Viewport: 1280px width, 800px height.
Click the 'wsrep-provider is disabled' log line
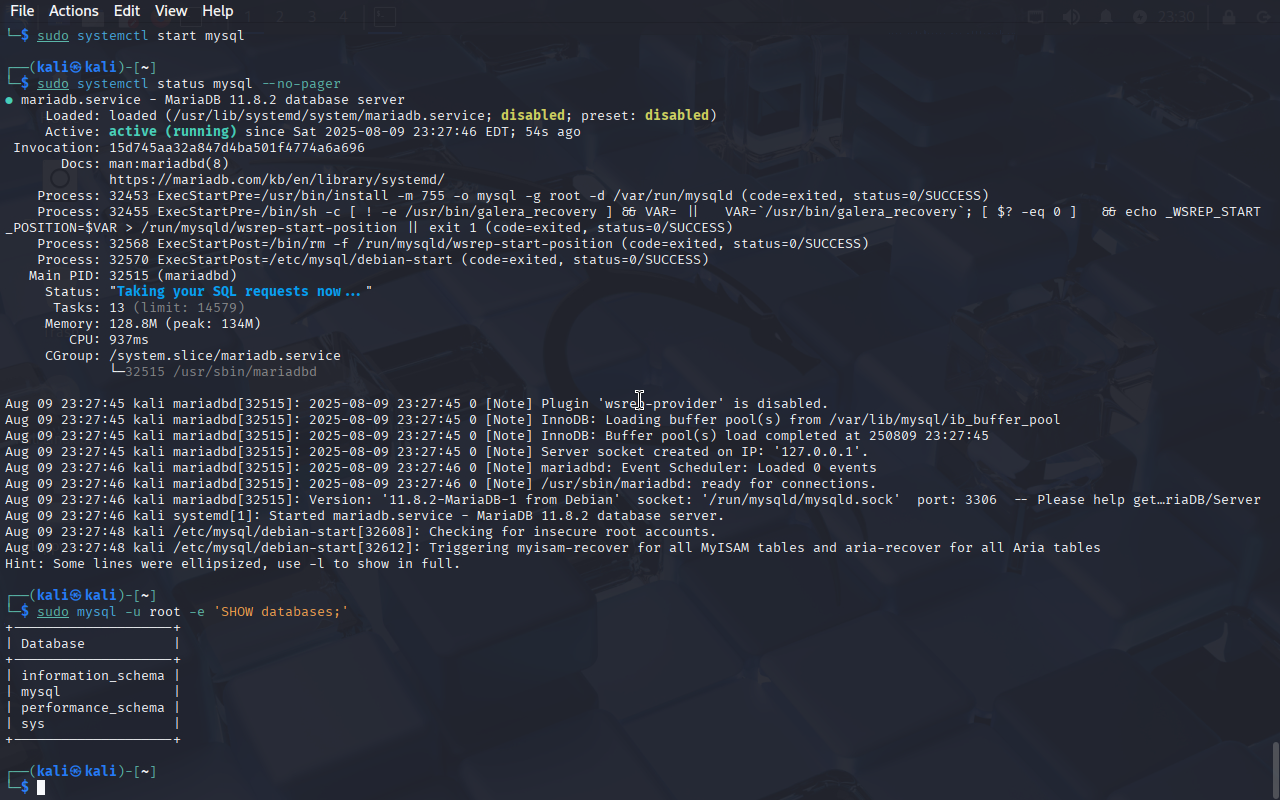tap(417, 404)
